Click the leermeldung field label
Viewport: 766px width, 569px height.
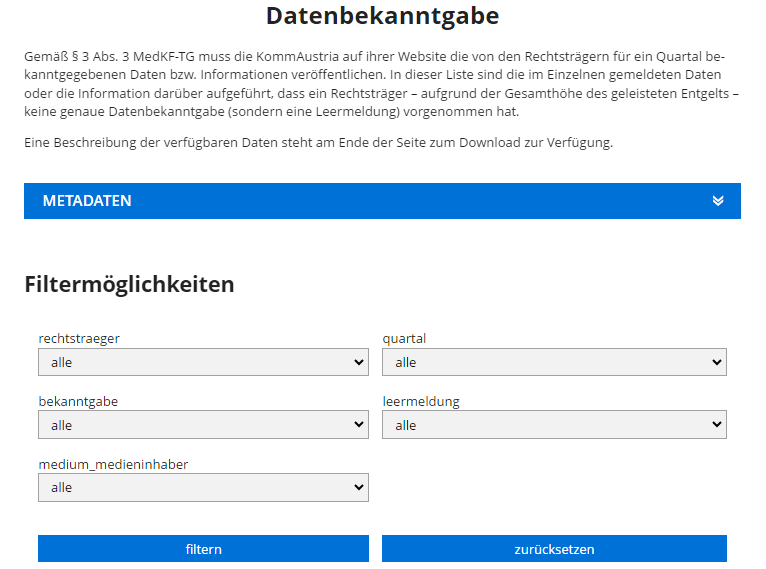tap(421, 401)
